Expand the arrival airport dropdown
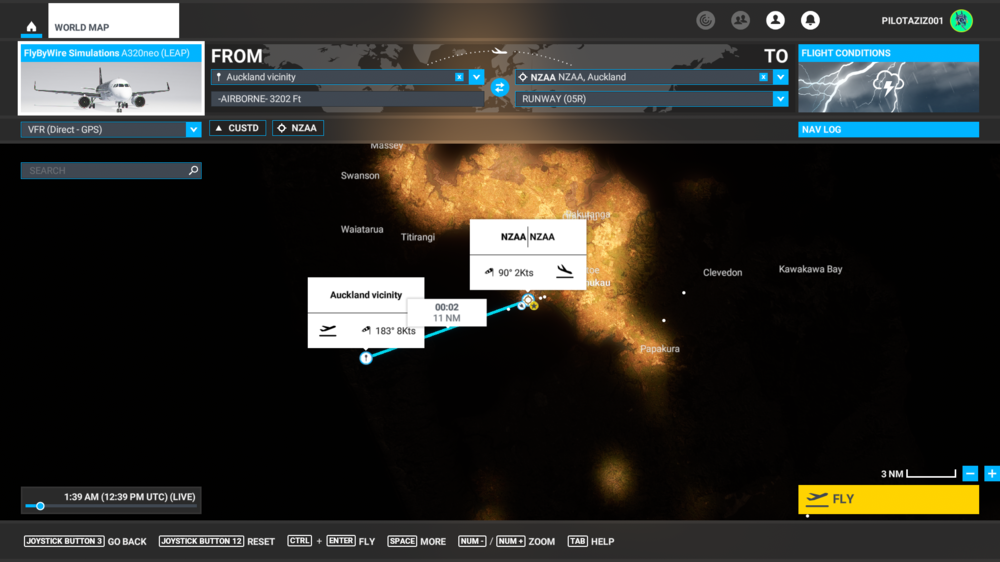Screen dimensions: 1000x562 781,77
